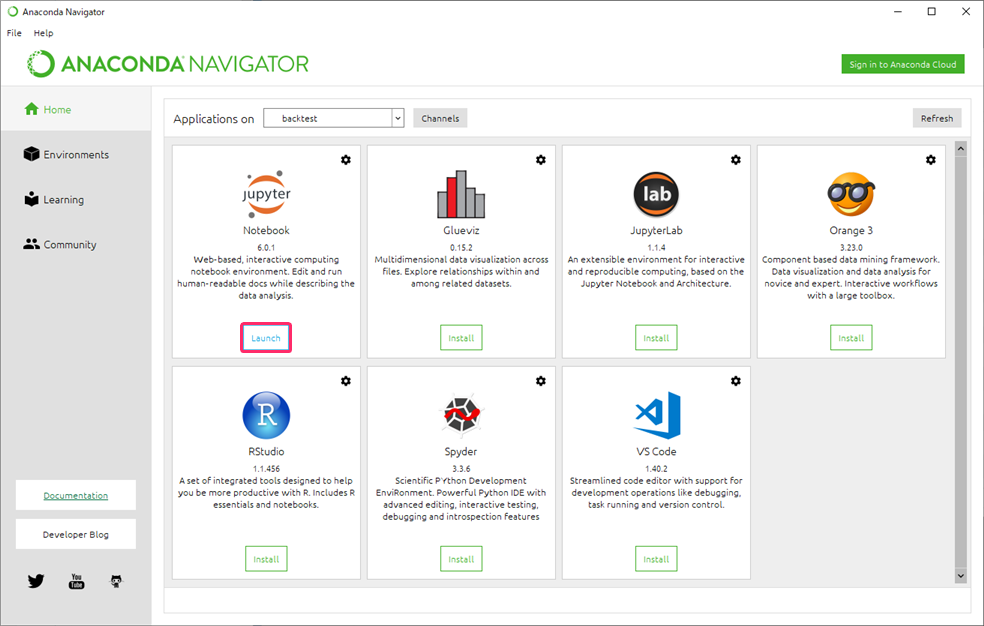
Task: Click VS Code version 1.40.2
Action: click(x=656, y=469)
